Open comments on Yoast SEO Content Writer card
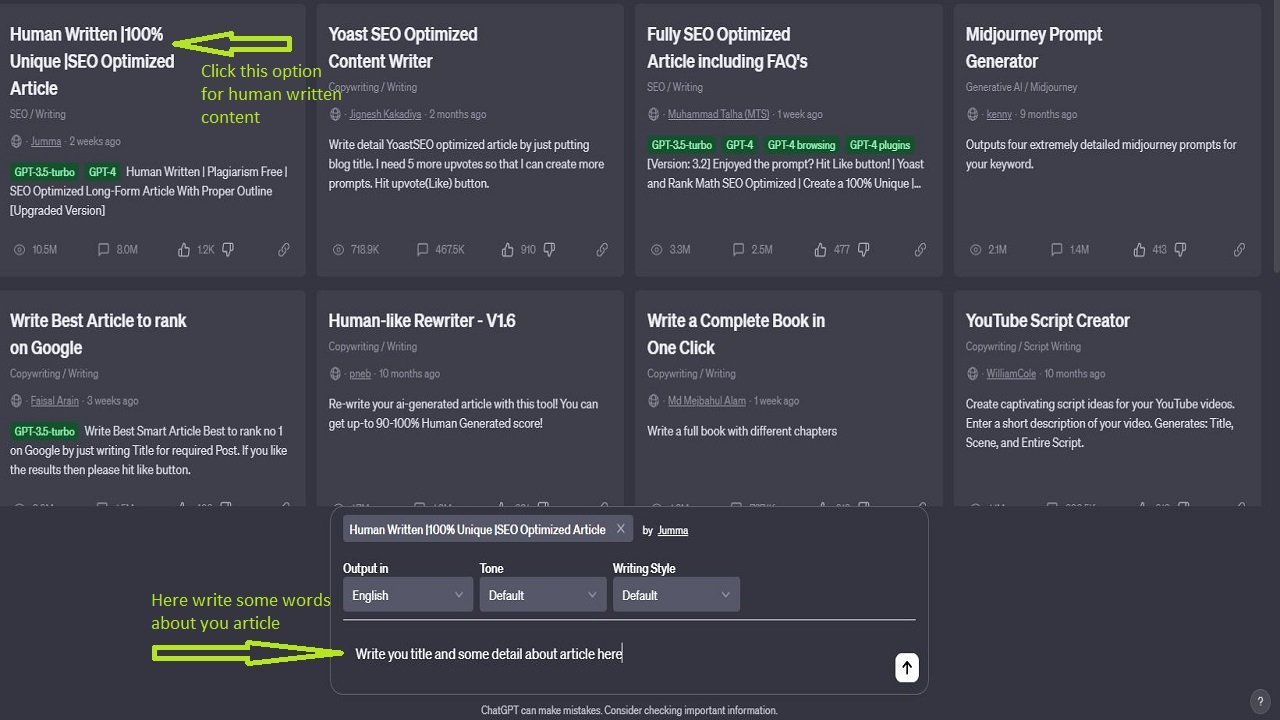This screenshot has width=1280, height=720. click(422, 249)
